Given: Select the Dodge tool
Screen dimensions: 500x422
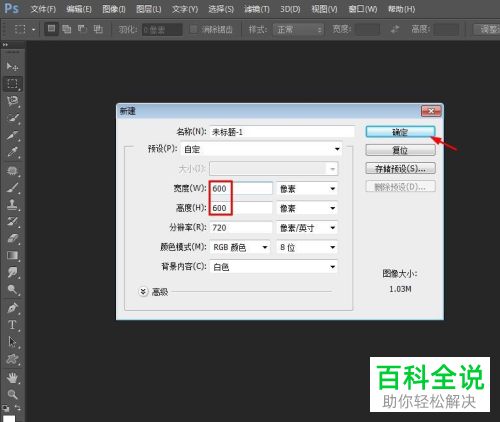Looking at the screenshot, I should pos(12,289).
